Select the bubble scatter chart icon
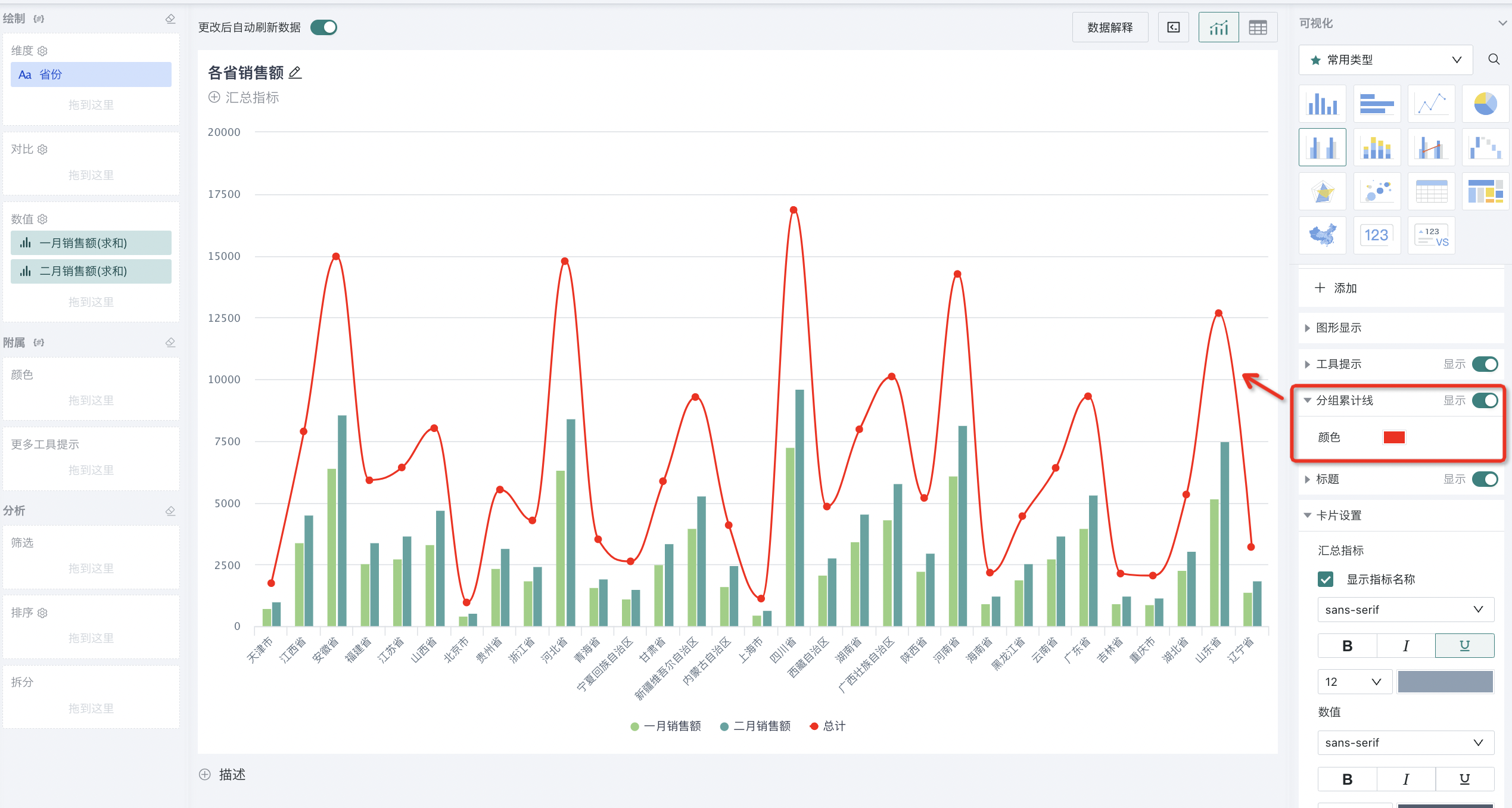This screenshot has width=1512, height=808. click(x=1377, y=191)
